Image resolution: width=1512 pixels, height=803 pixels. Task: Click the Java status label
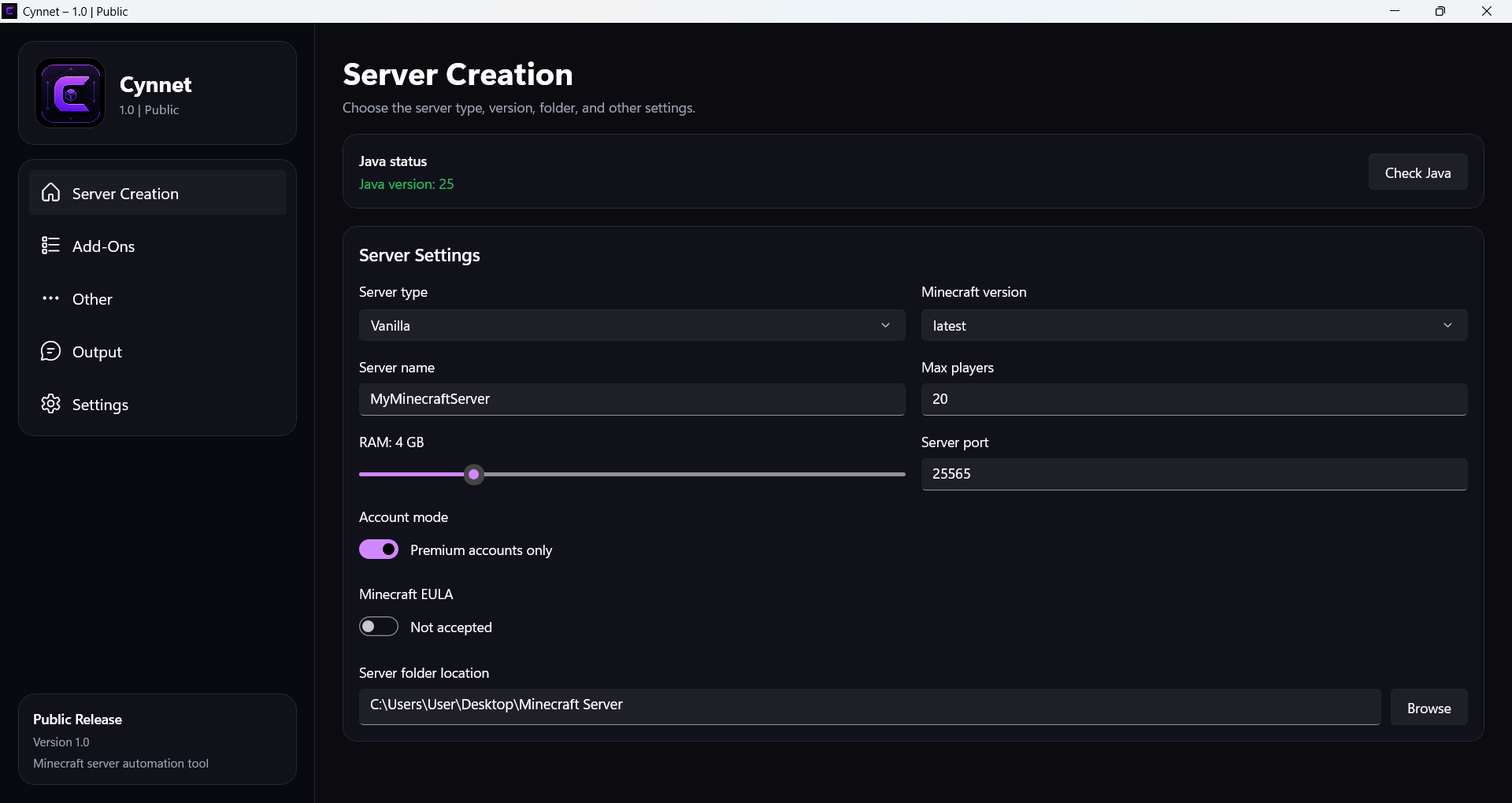click(393, 161)
